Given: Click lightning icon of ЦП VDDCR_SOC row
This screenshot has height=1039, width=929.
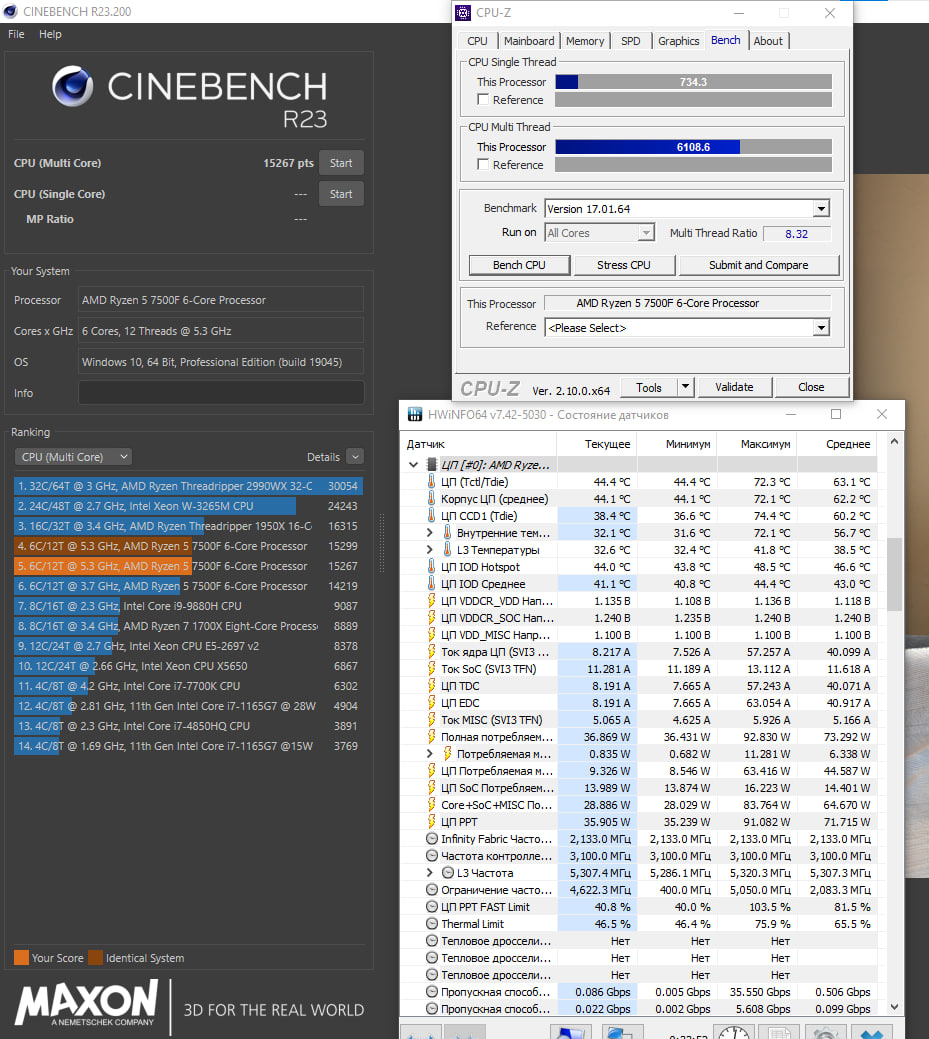Looking at the screenshot, I should click(x=431, y=618).
